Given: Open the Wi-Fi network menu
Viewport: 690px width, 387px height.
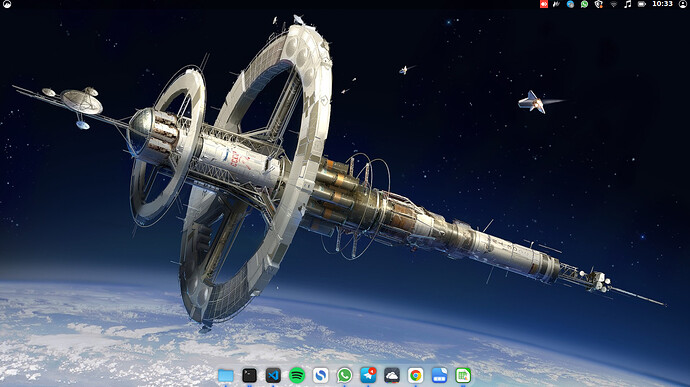Looking at the screenshot, I should 613,4.
